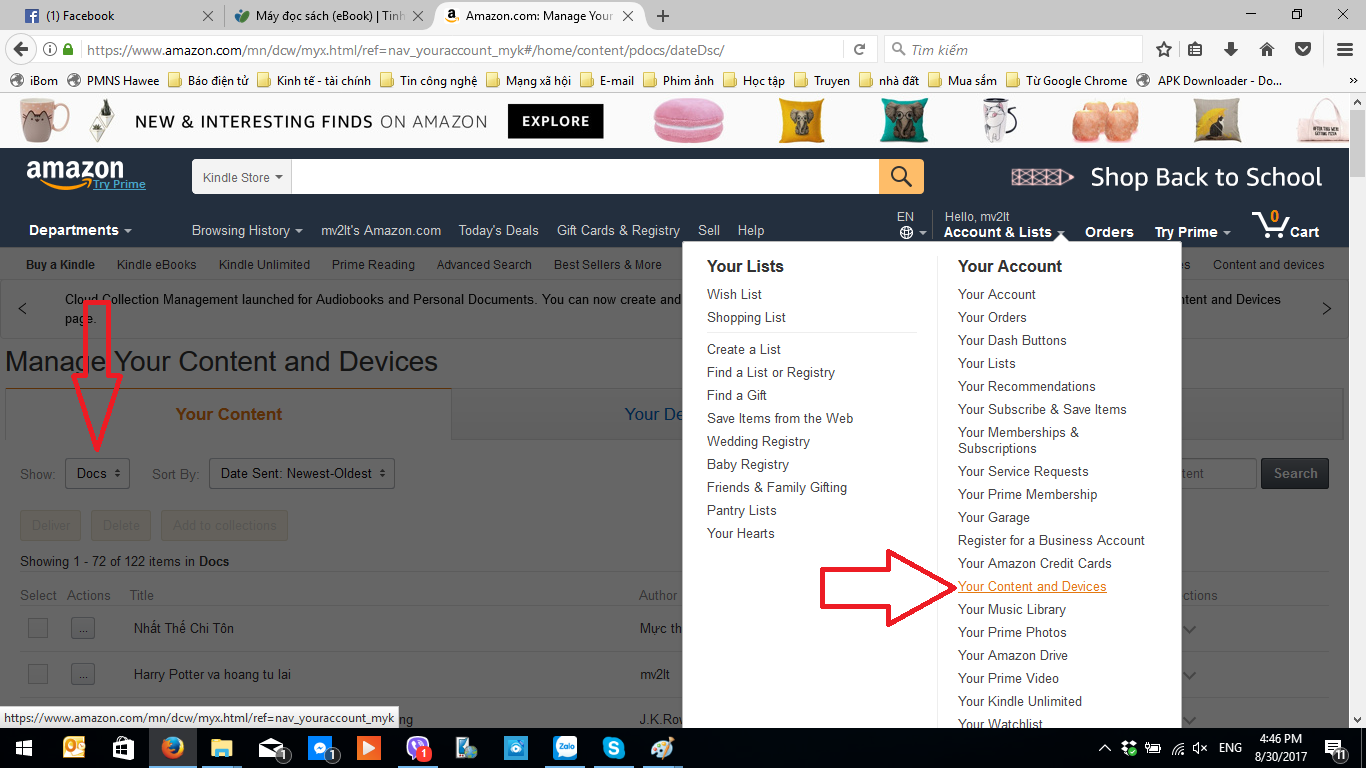Open Action Center notifications icon
This screenshot has width=1366, height=768.
[x=1334, y=748]
